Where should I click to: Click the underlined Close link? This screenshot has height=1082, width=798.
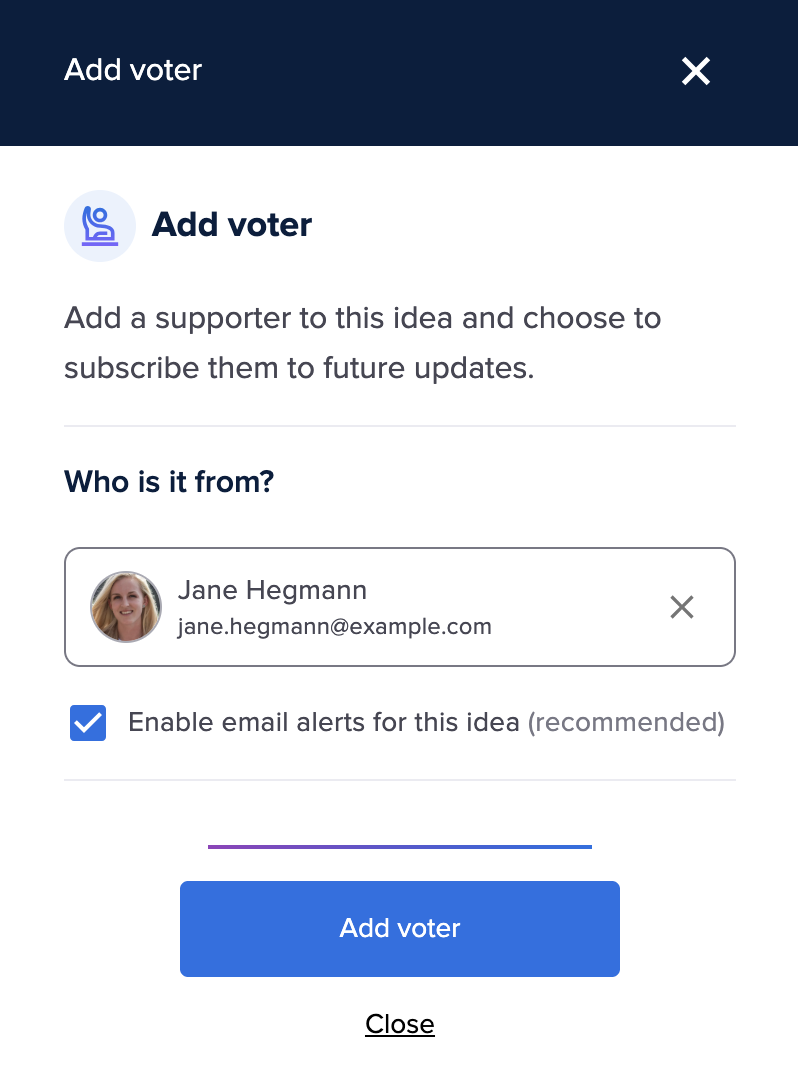pyautogui.click(x=400, y=1024)
